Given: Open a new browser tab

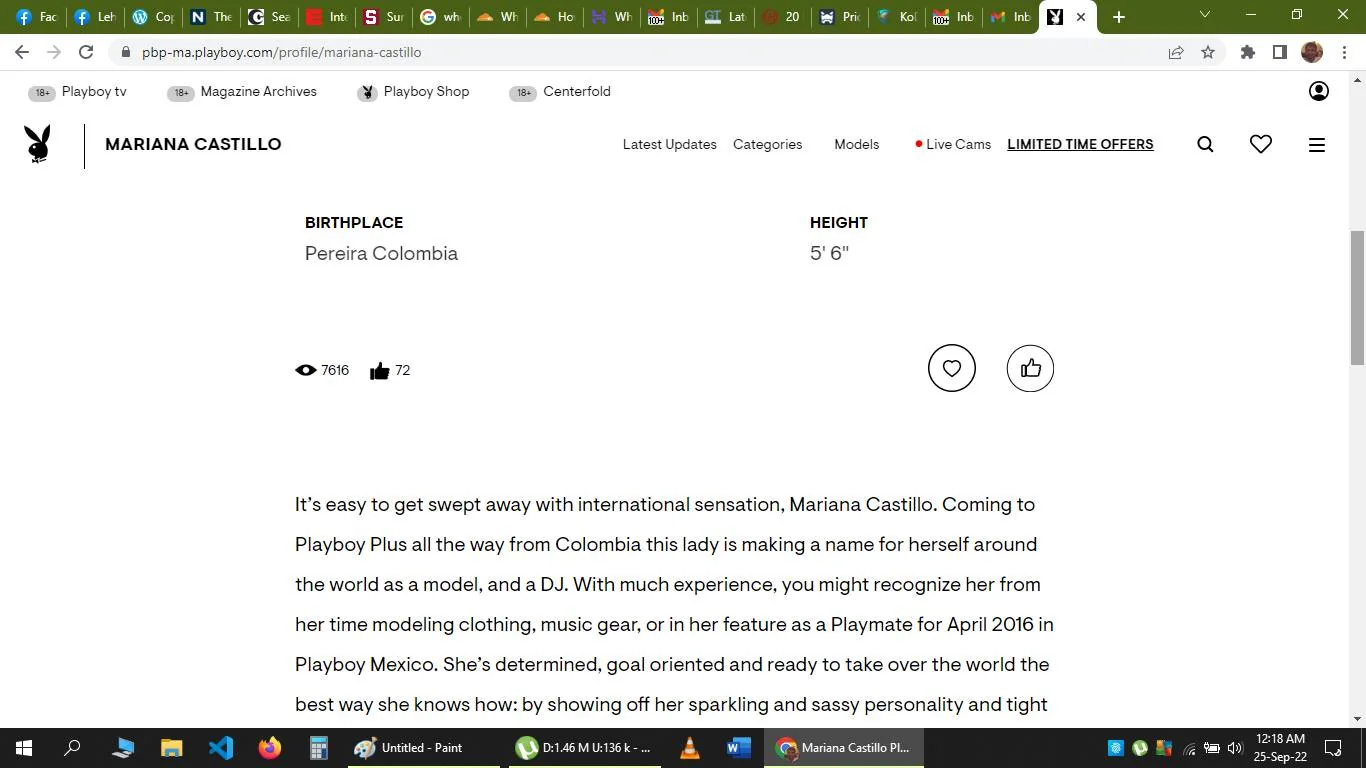Looking at the screenshot, I should point(1119,17).
